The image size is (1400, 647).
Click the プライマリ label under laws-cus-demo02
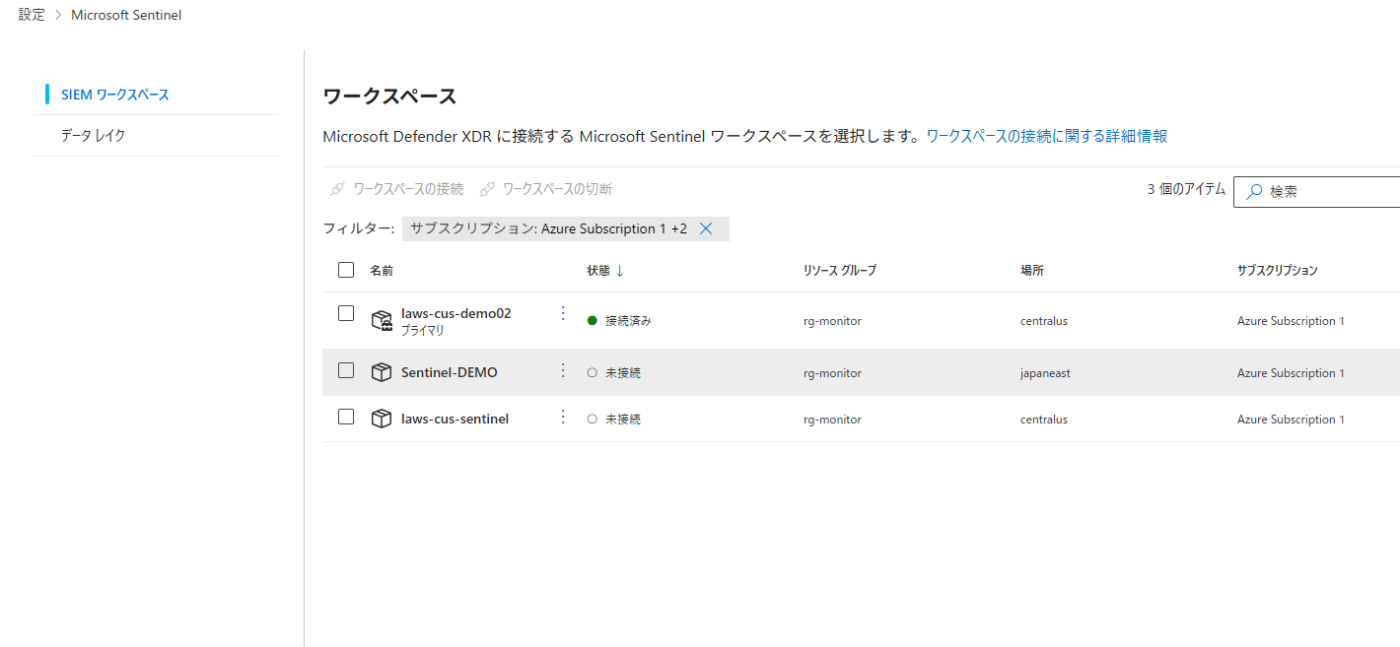[423, 330]
